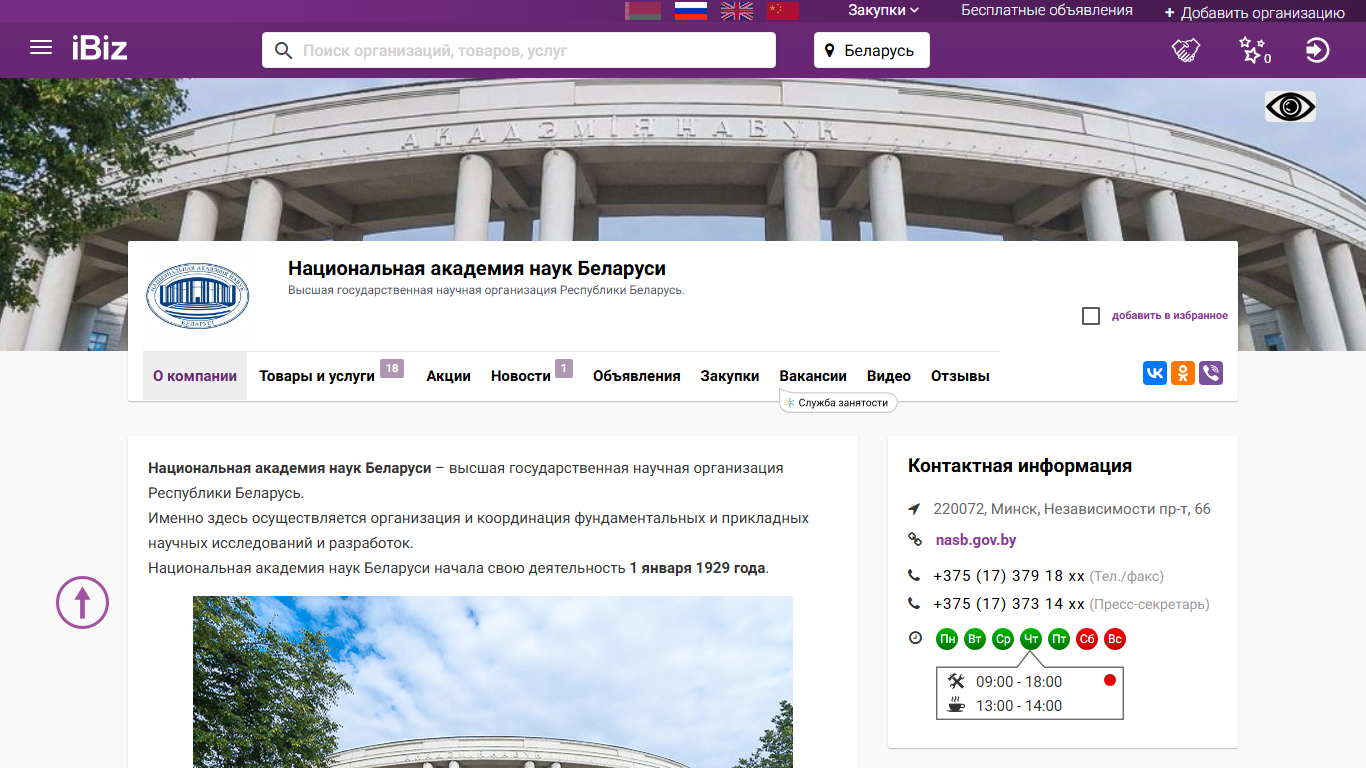Select Tuesday (Вт) schedule circle
This screenshot has height=768, width=1366.
coord(975,639)
